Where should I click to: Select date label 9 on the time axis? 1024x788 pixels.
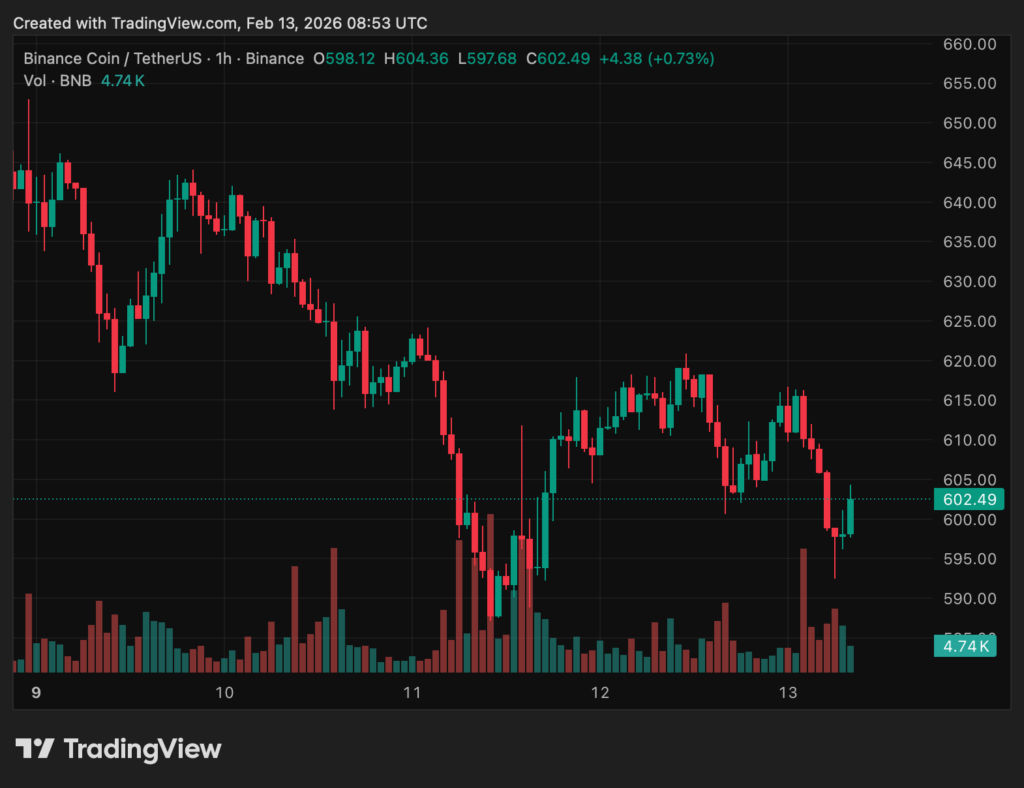click(x=36, y=693)
